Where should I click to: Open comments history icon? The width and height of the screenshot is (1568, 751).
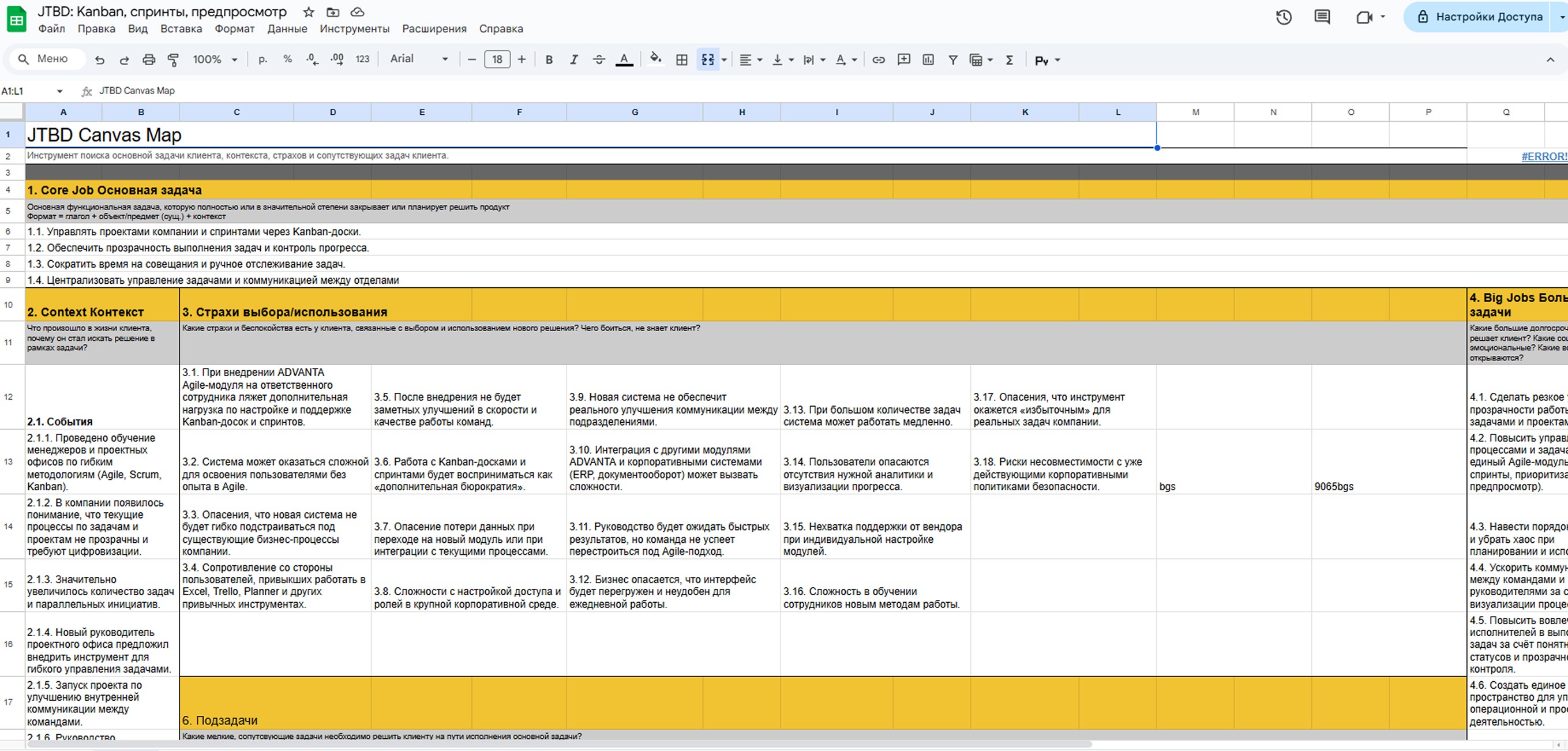1322,17
